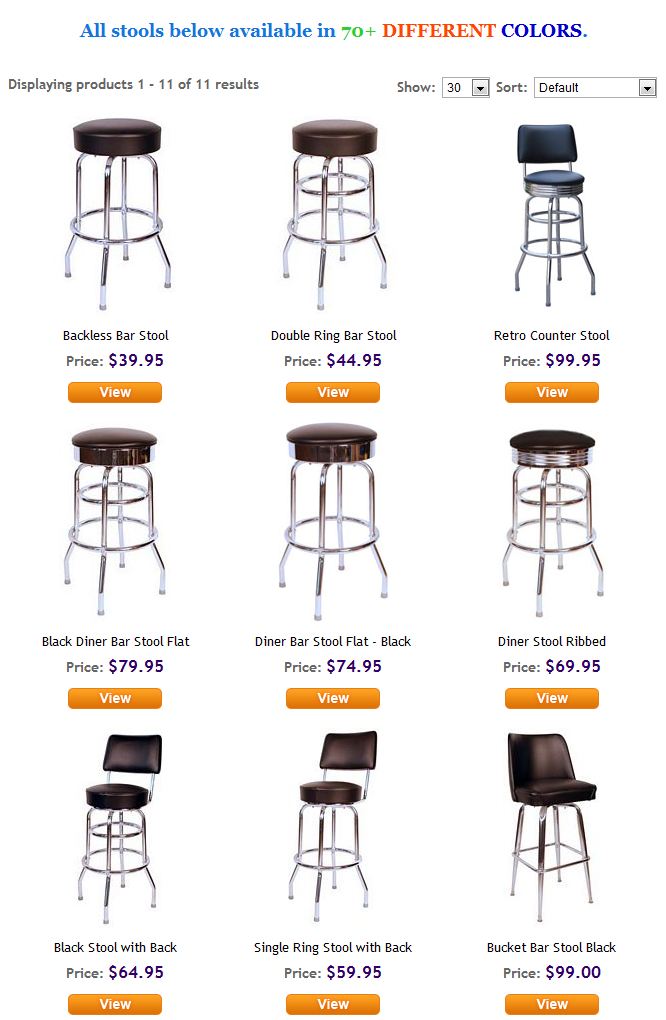Click the Single Ring Stool with Back title
This screenshot has height=1020, width=666.
pos(333,948)
